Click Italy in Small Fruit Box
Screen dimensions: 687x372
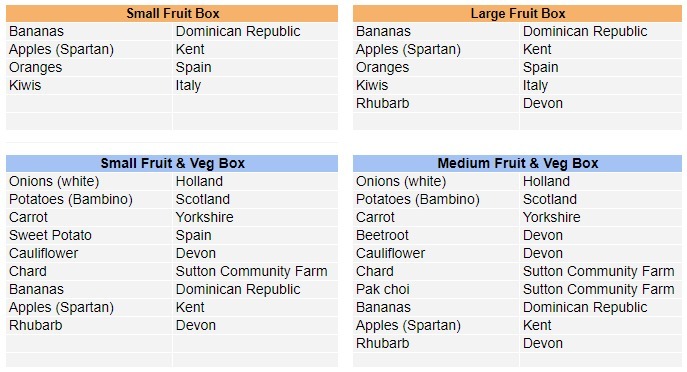point(255,85)
